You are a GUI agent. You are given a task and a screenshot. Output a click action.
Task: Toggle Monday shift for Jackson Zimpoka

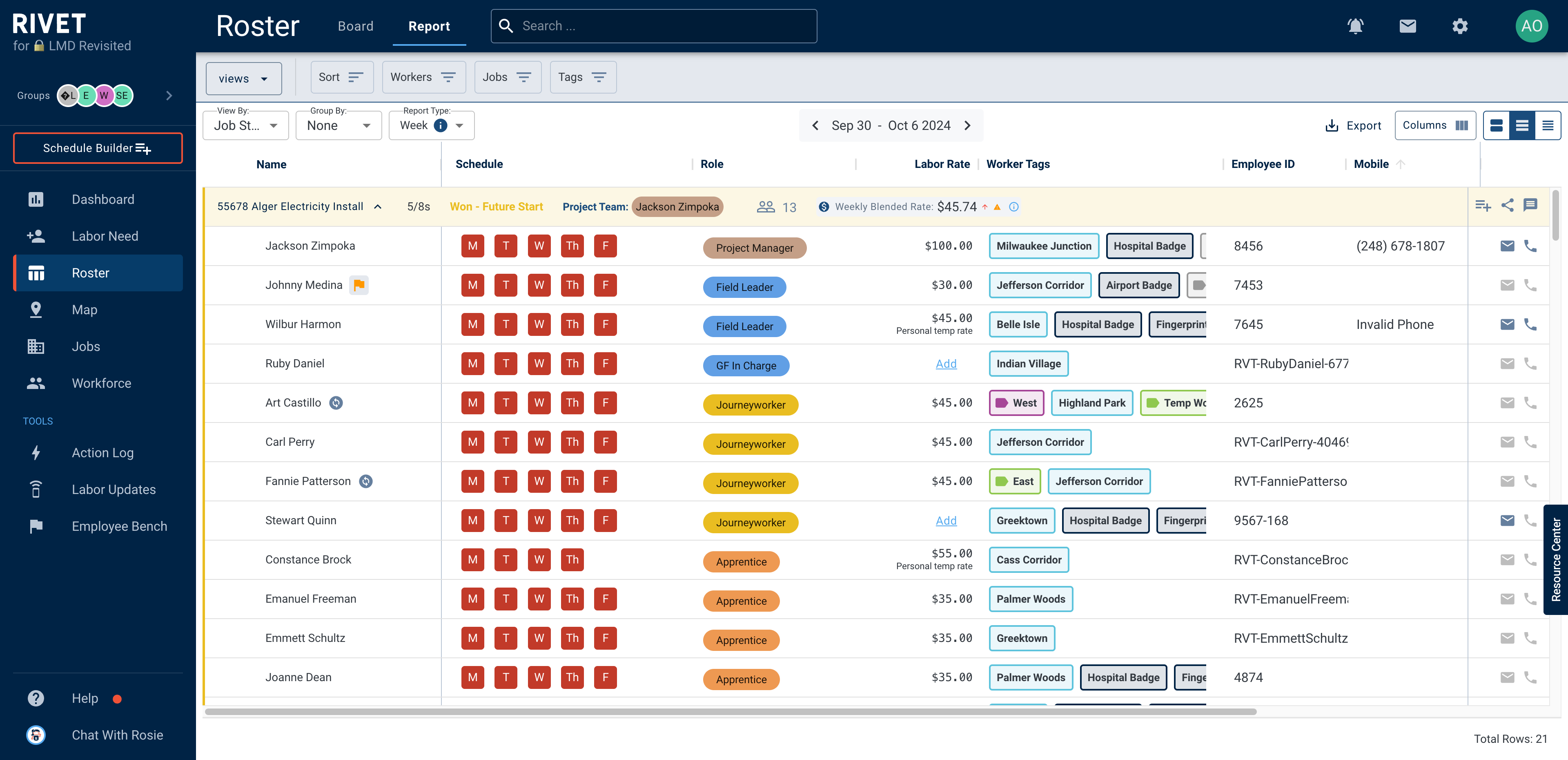point(472,246)
